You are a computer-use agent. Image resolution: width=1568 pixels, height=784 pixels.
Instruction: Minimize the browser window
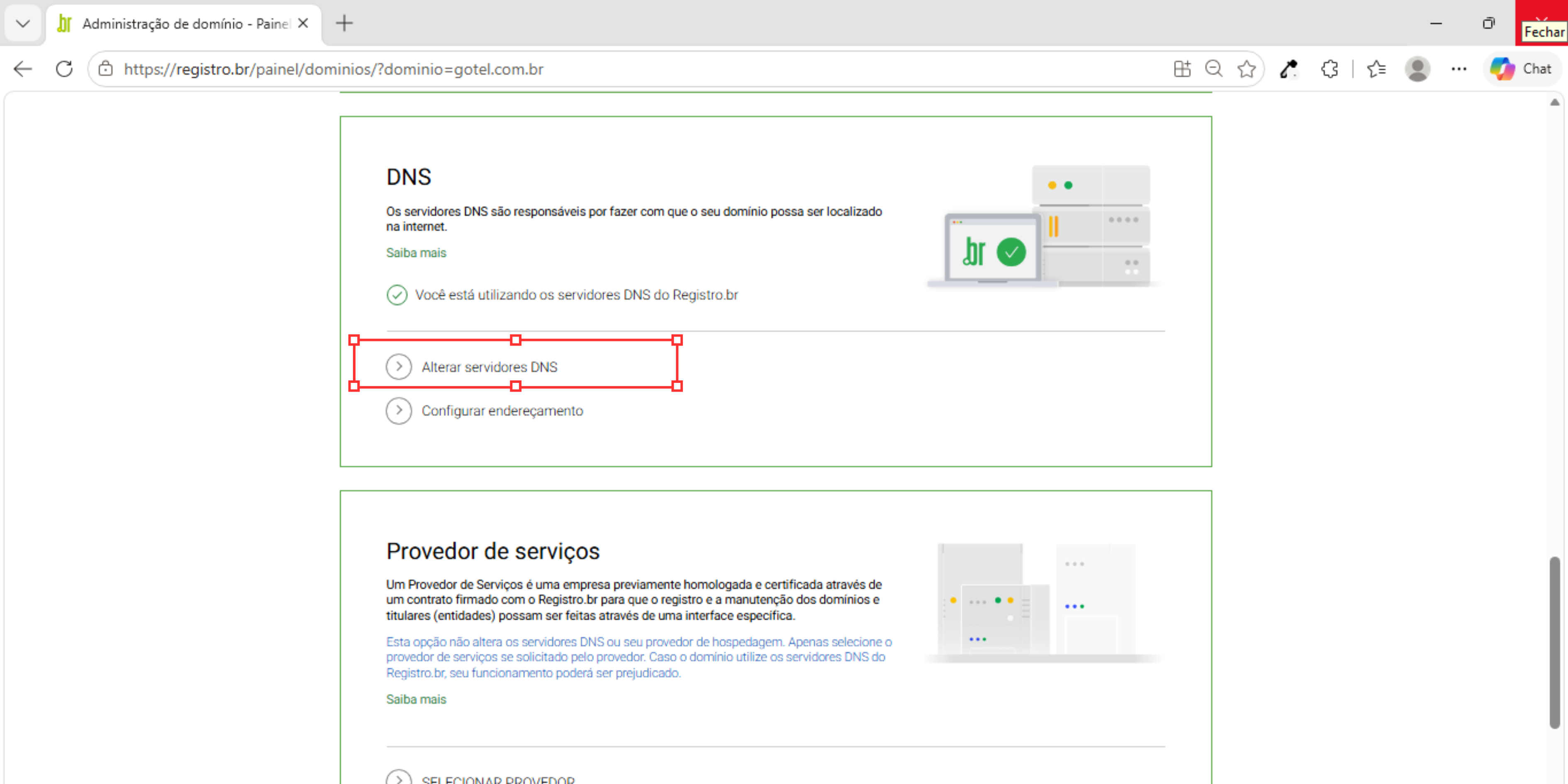(x=1436, y=23)
